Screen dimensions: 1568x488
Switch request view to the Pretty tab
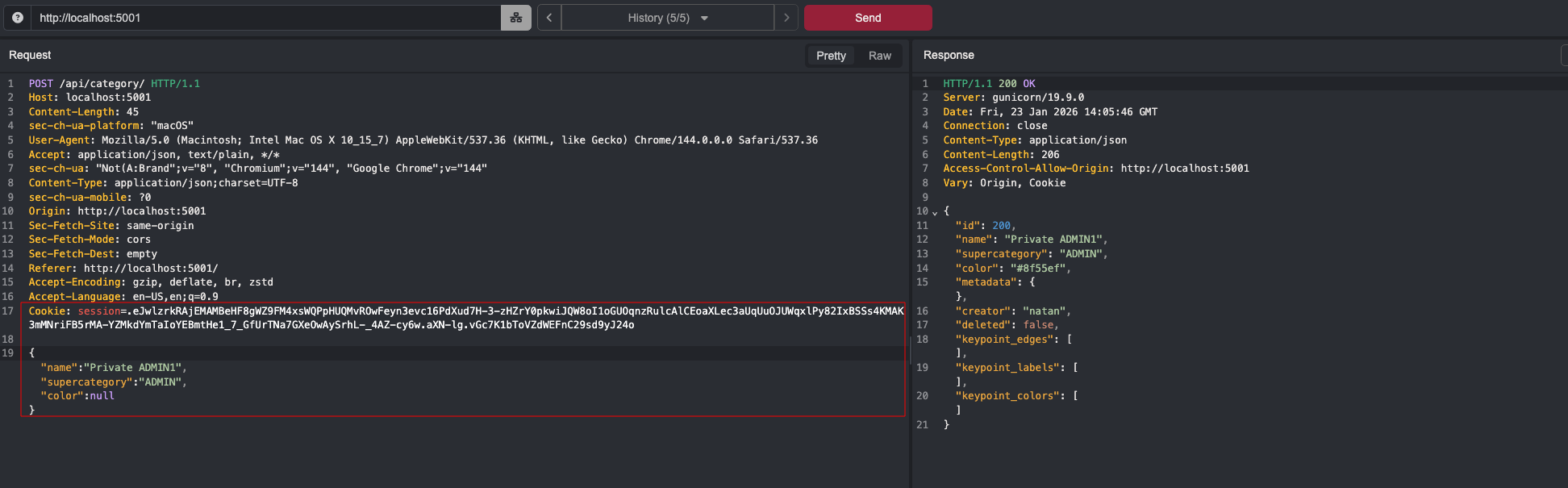(831, 56)
